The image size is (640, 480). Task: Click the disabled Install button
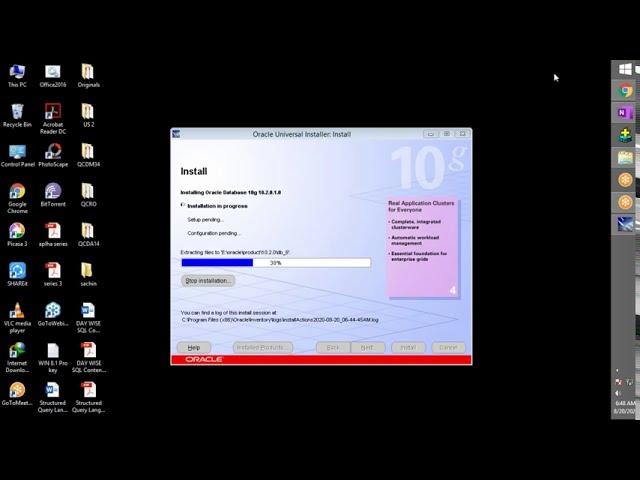(x=408, y=347)
